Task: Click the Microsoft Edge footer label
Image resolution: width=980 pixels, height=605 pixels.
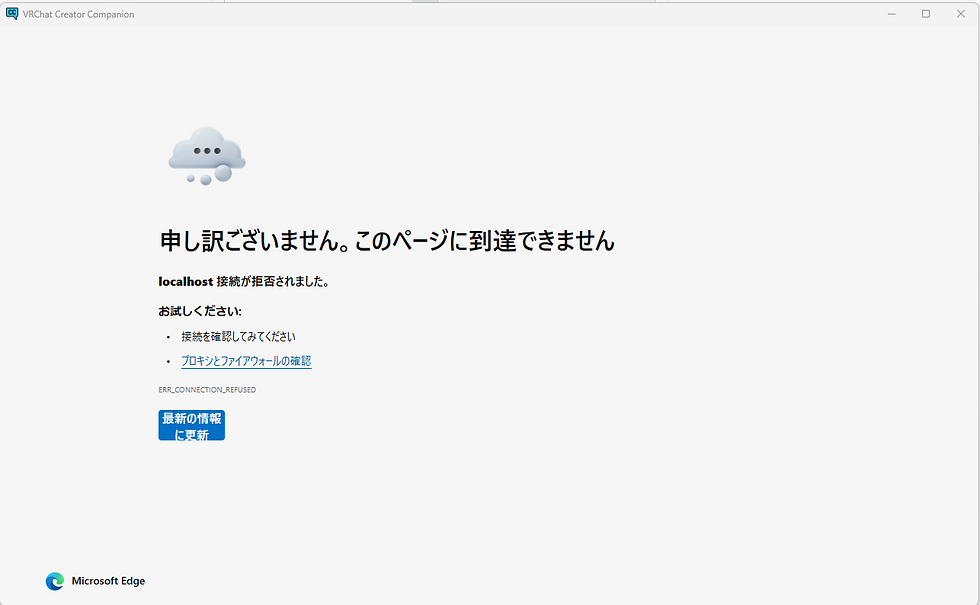Action: point(107,581)
